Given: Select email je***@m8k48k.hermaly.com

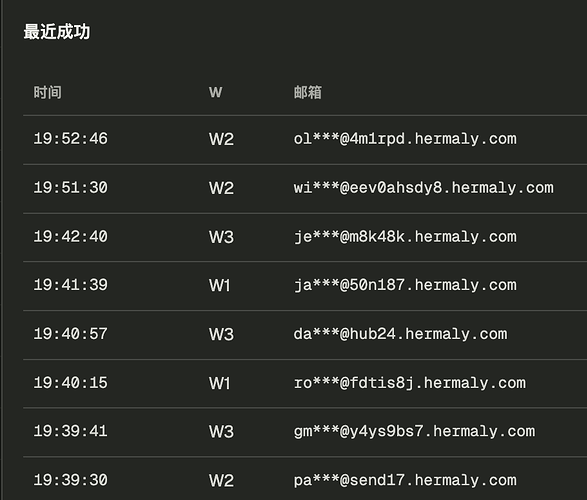Looking at the screenshot, I should click(x=405, y=237).
